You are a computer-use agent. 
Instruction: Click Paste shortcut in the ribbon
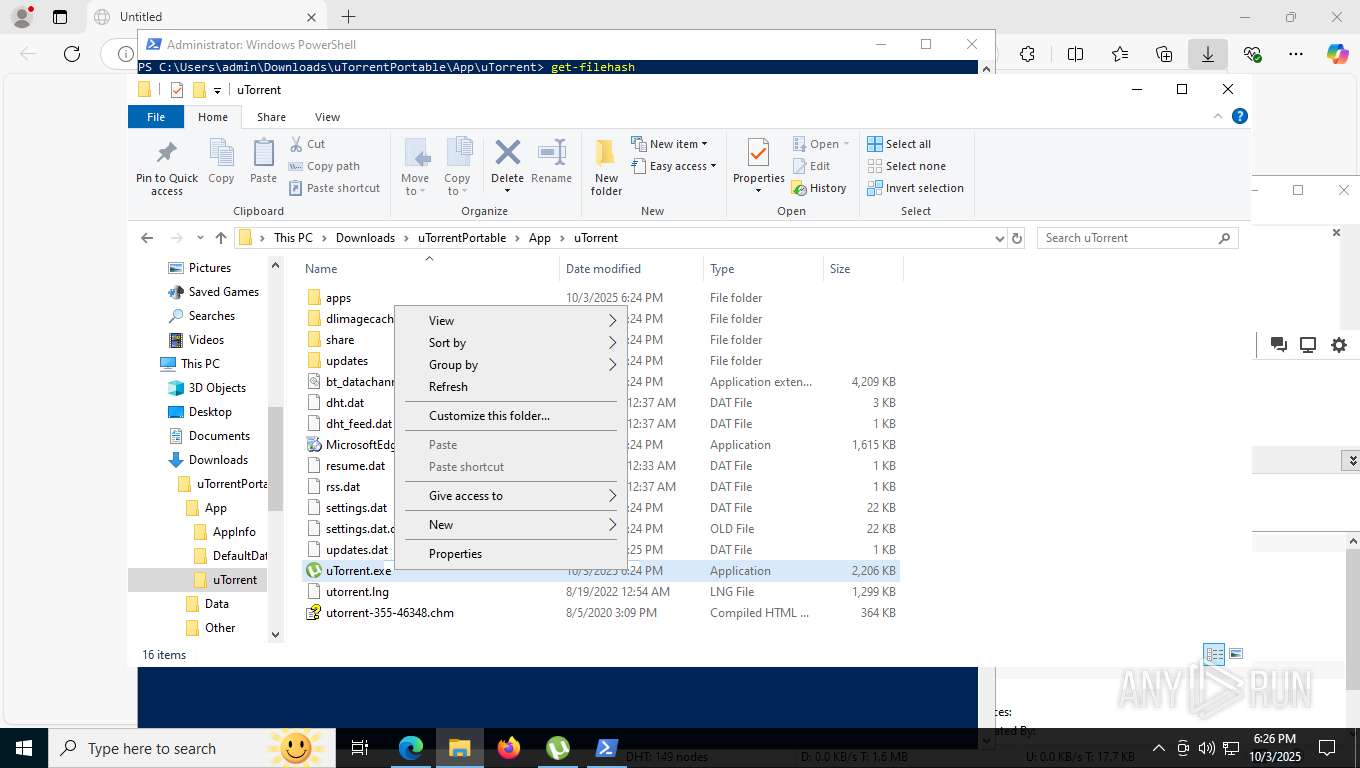334,188
